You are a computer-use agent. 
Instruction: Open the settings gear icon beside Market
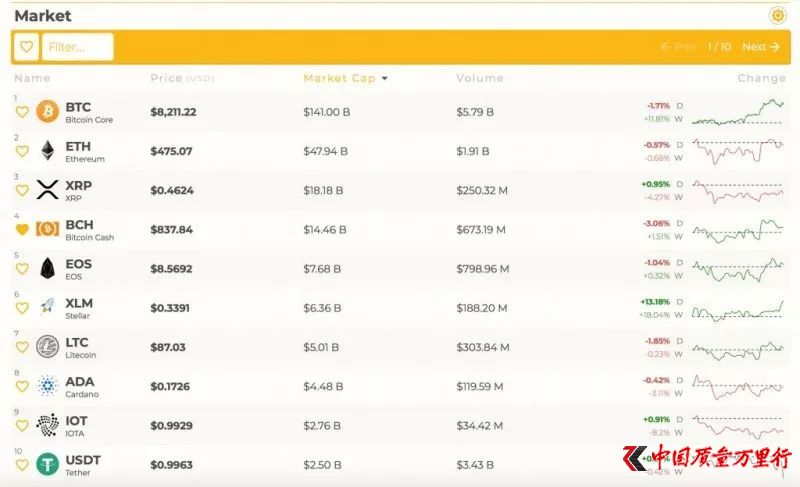tap(778, 15)
